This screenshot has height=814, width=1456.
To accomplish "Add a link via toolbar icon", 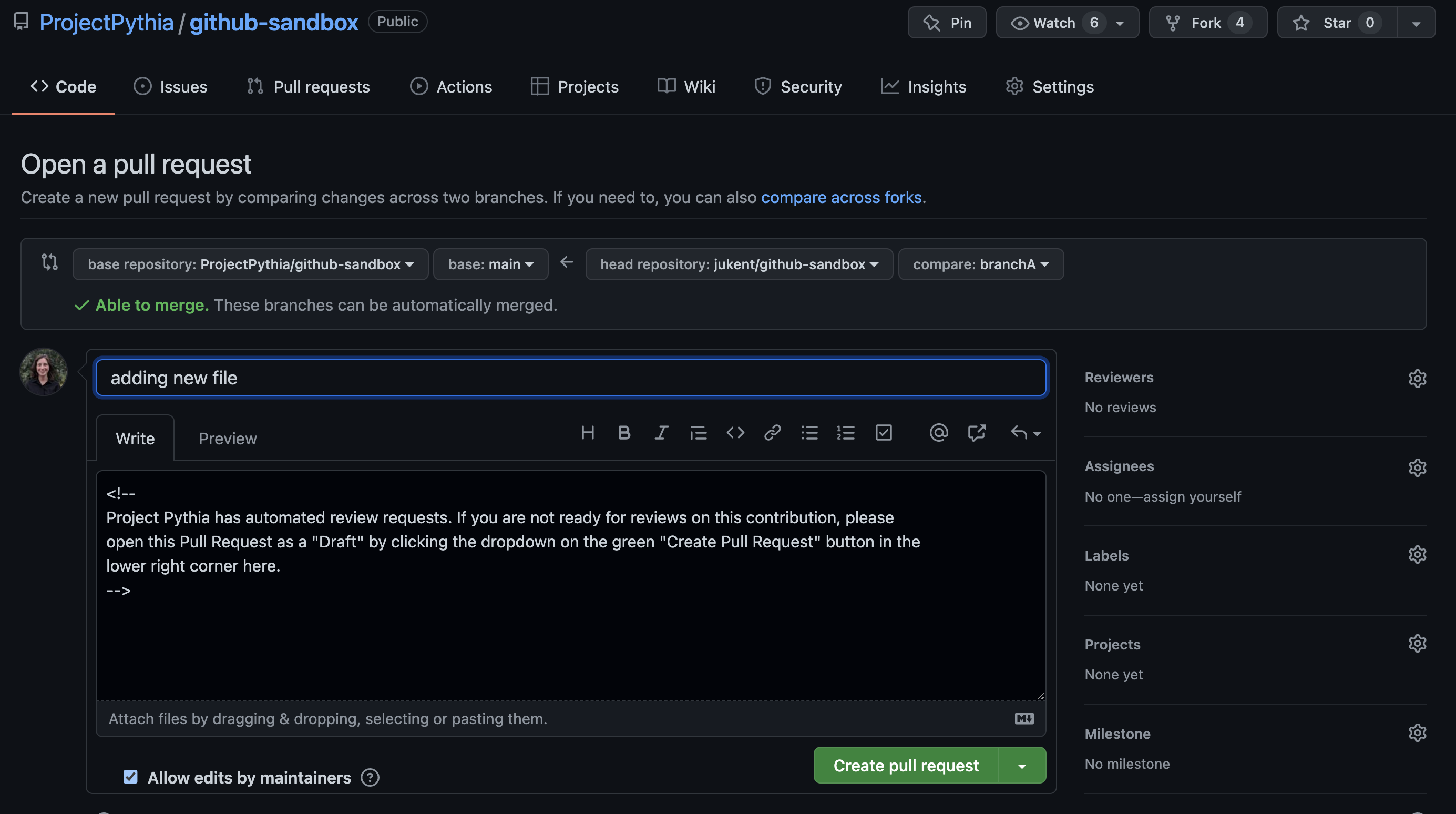I will (772, 433).
